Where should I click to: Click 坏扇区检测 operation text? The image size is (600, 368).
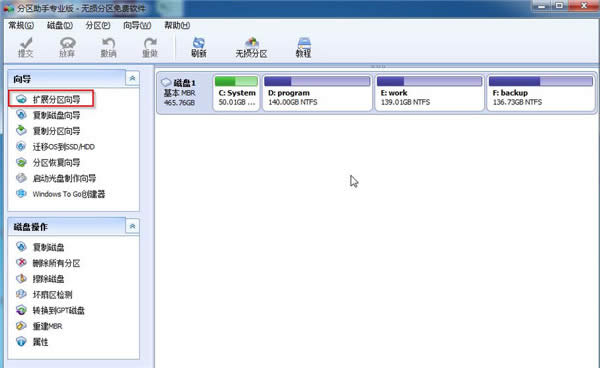pos(52,295)
